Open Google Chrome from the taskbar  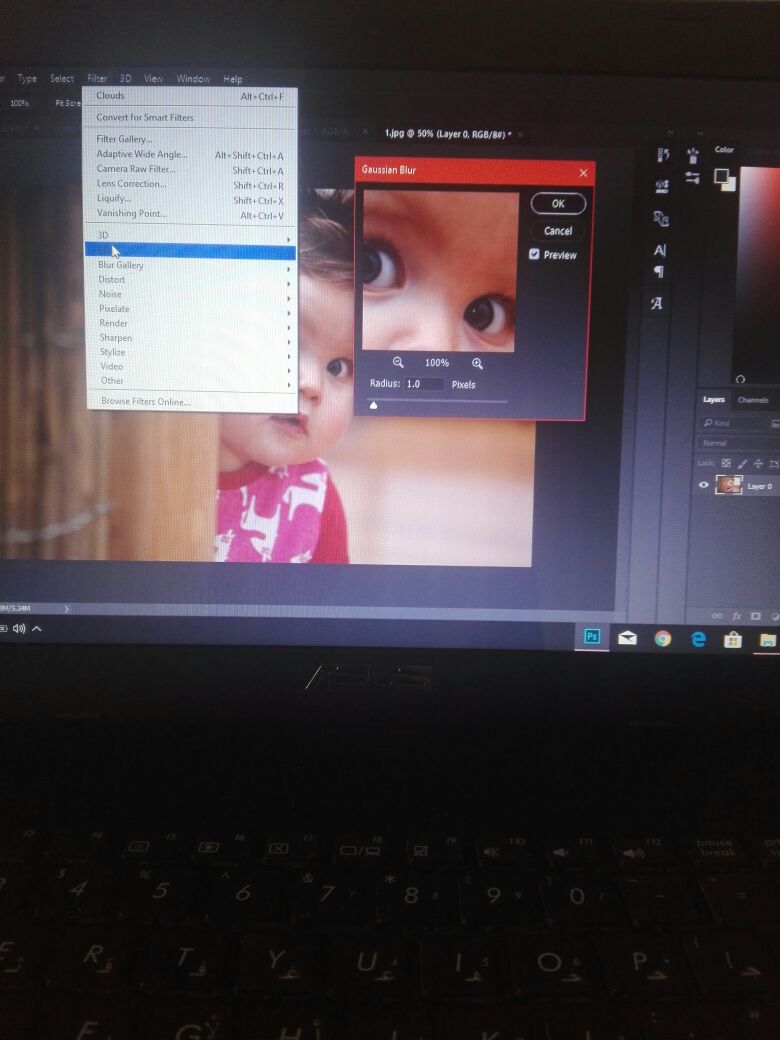pyautogui.click(x=662, y=638)
